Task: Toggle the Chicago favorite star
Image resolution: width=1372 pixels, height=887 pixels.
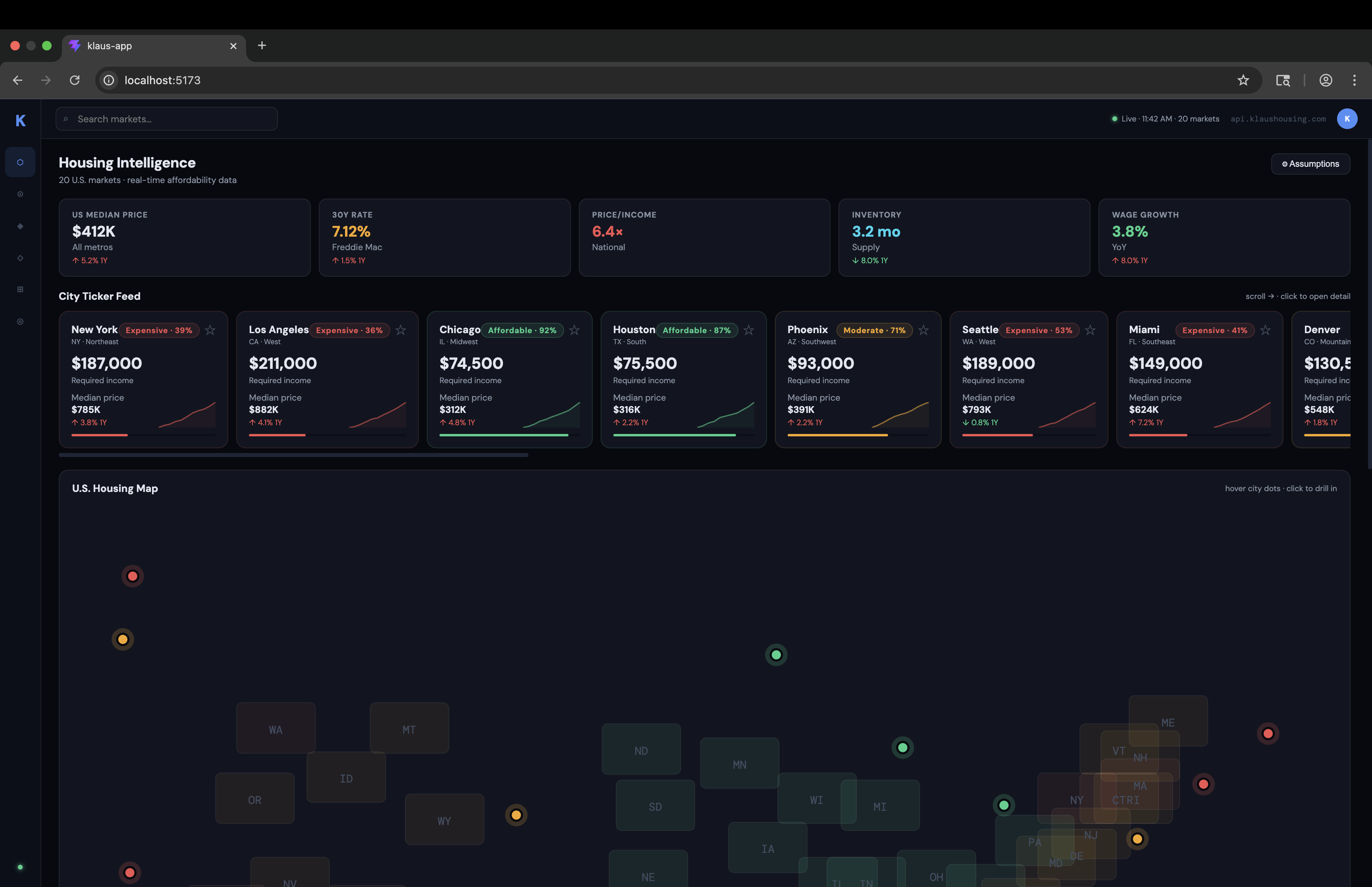Action: (x=574, y=330)
